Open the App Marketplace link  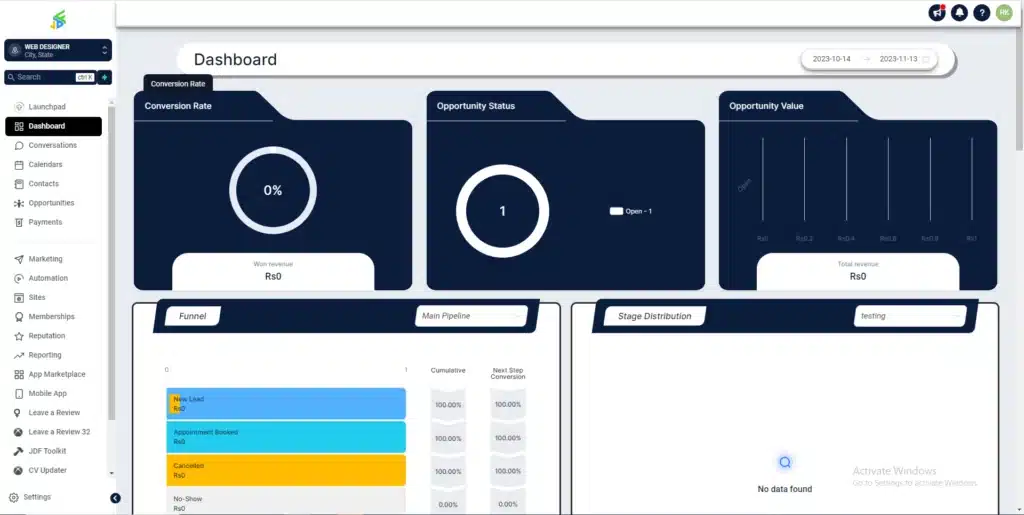point(56,374)
